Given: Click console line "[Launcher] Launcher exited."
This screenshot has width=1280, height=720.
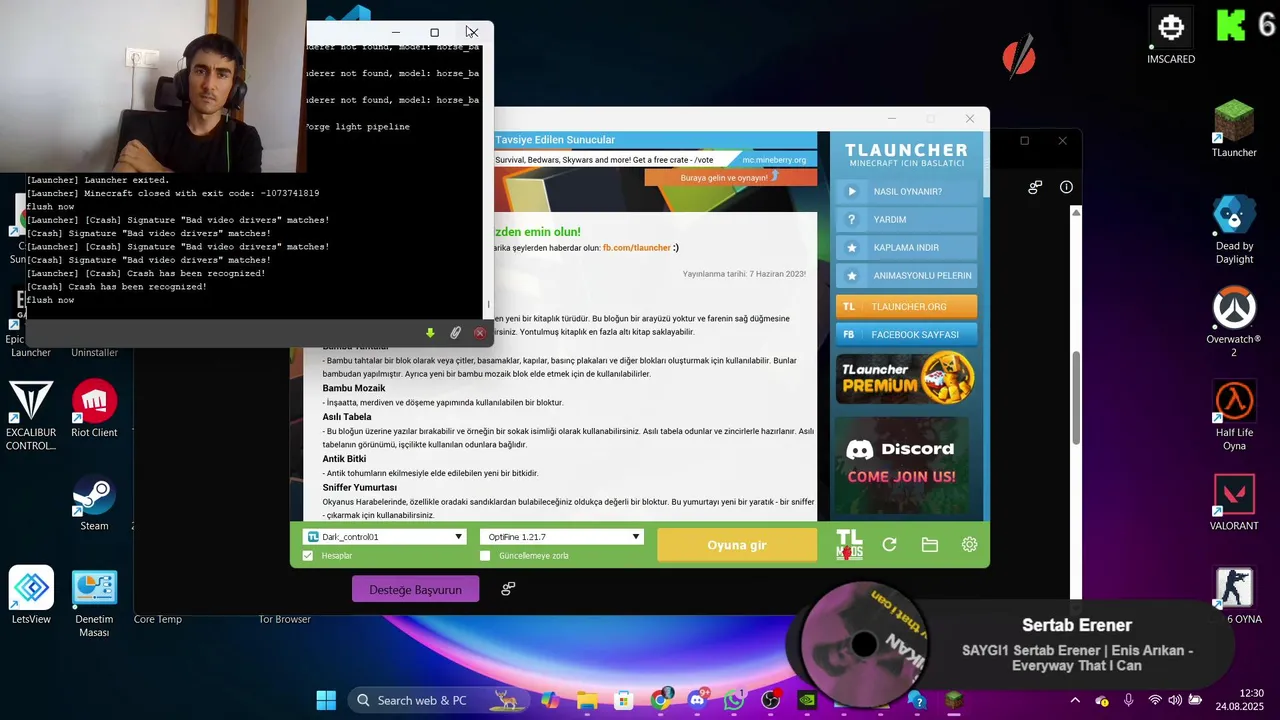Looking at the screenshot, I should point(98,180).
